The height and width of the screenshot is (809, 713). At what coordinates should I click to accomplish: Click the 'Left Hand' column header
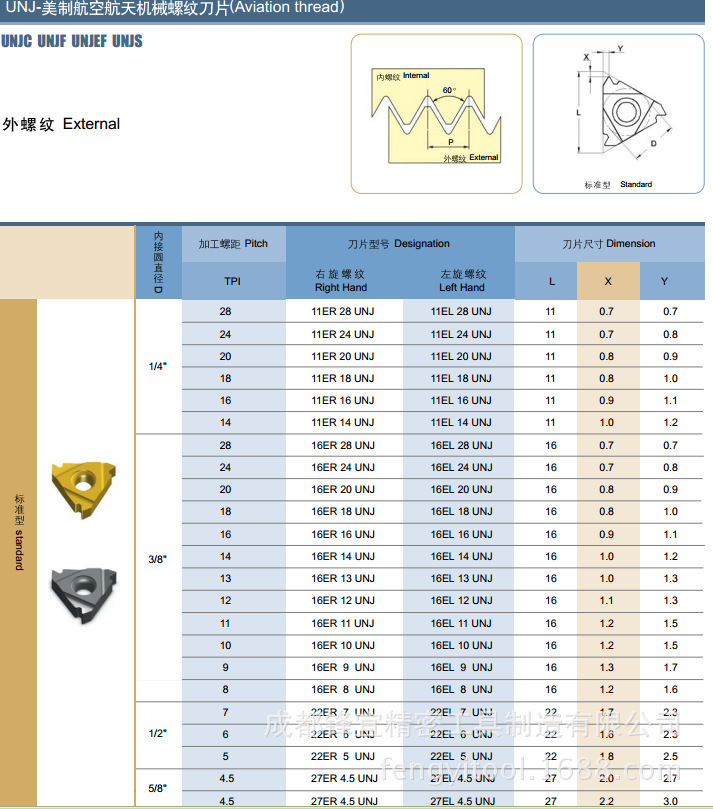(x=462, y=281)
